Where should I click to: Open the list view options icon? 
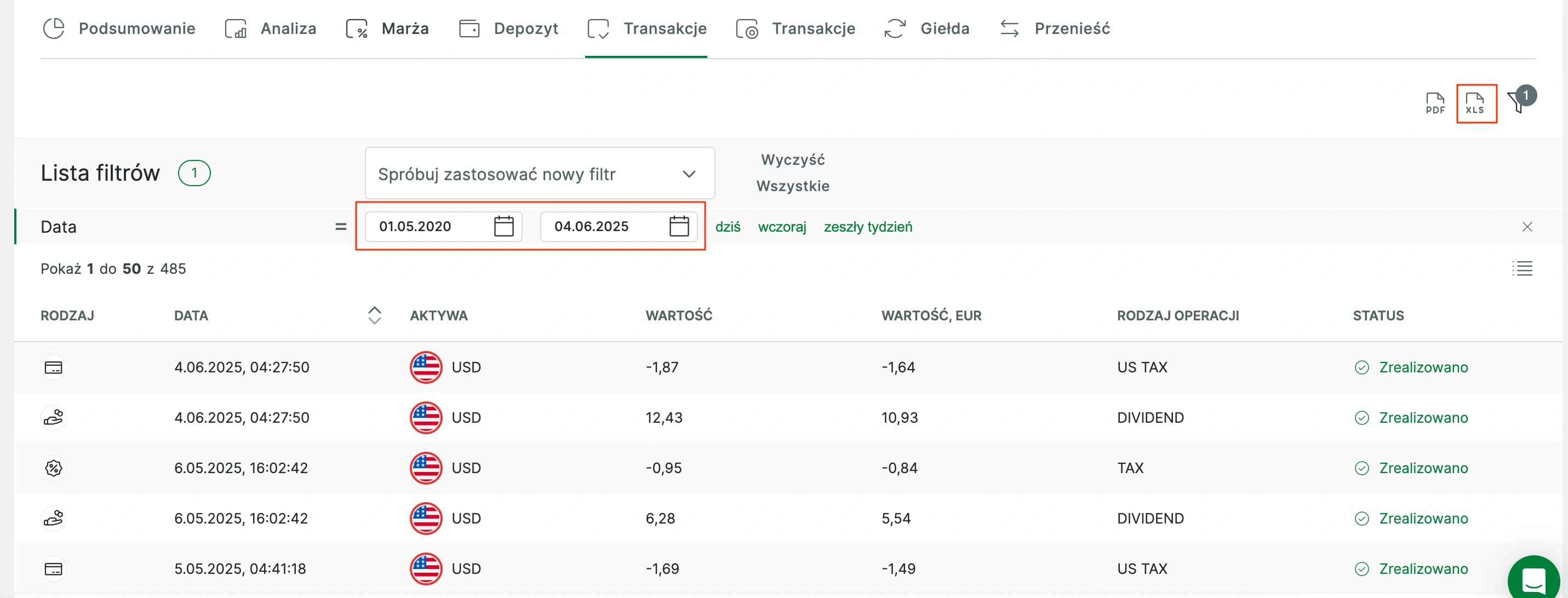1523,268
